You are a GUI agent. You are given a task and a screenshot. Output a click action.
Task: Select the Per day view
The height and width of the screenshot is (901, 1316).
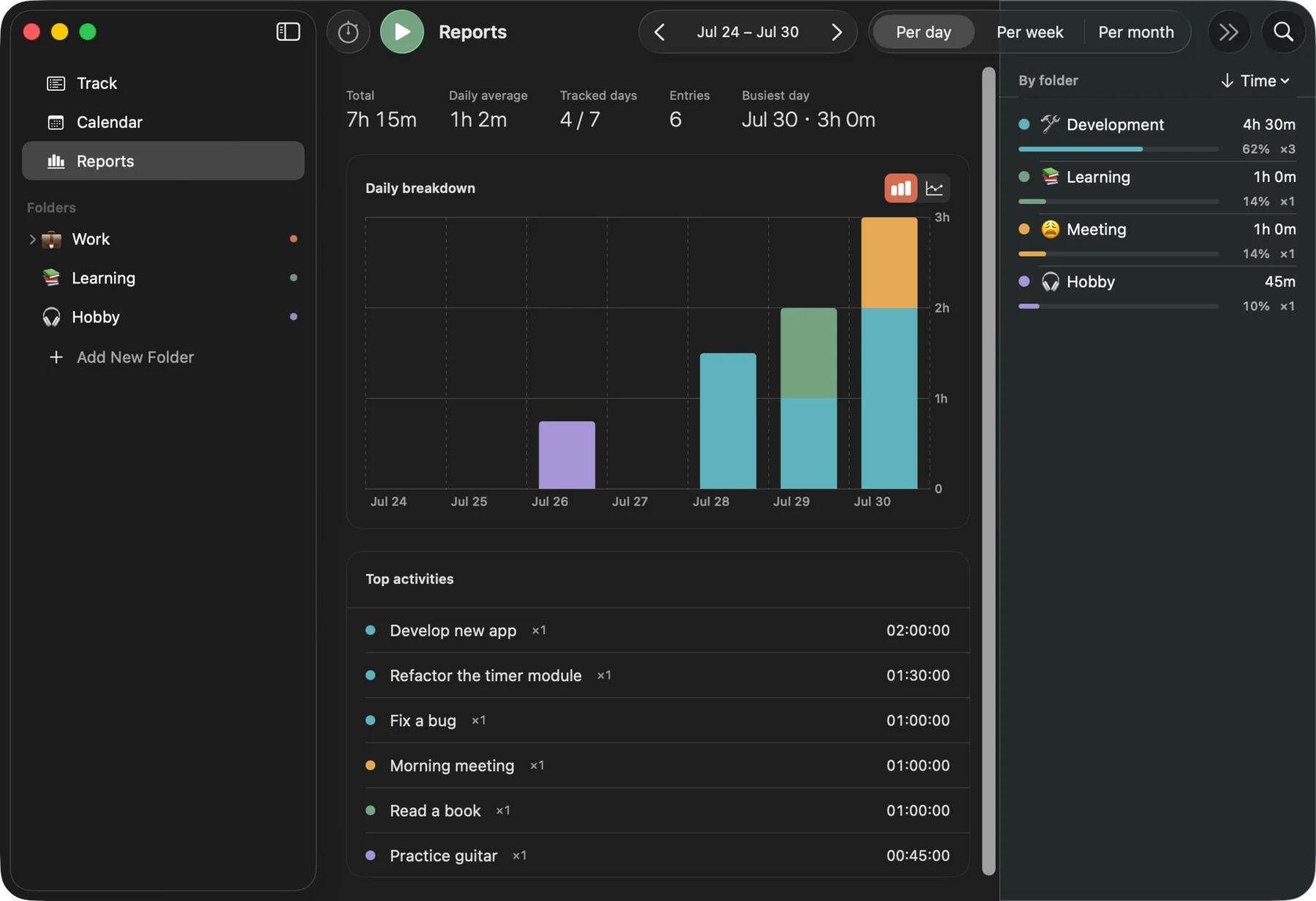(923, 32)
